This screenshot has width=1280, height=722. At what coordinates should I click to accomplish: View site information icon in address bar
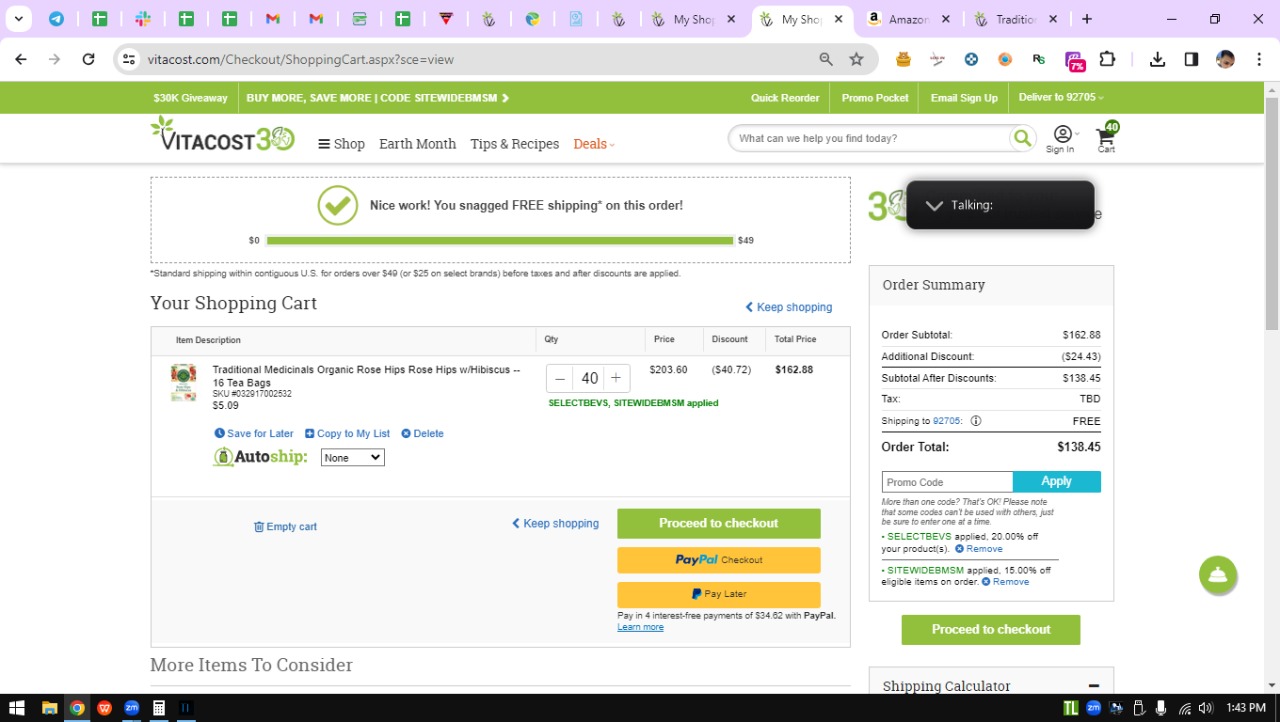click(x=129, y=59)
